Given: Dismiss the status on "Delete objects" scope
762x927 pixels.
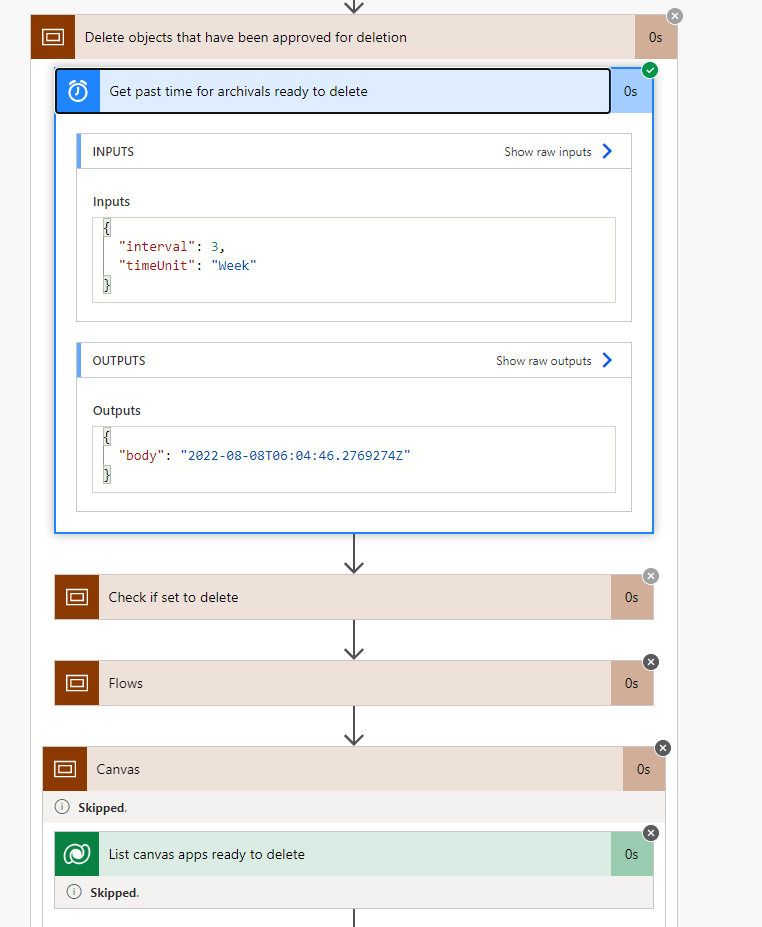Looking at the screenshot, I should click(x=674, y=15).
